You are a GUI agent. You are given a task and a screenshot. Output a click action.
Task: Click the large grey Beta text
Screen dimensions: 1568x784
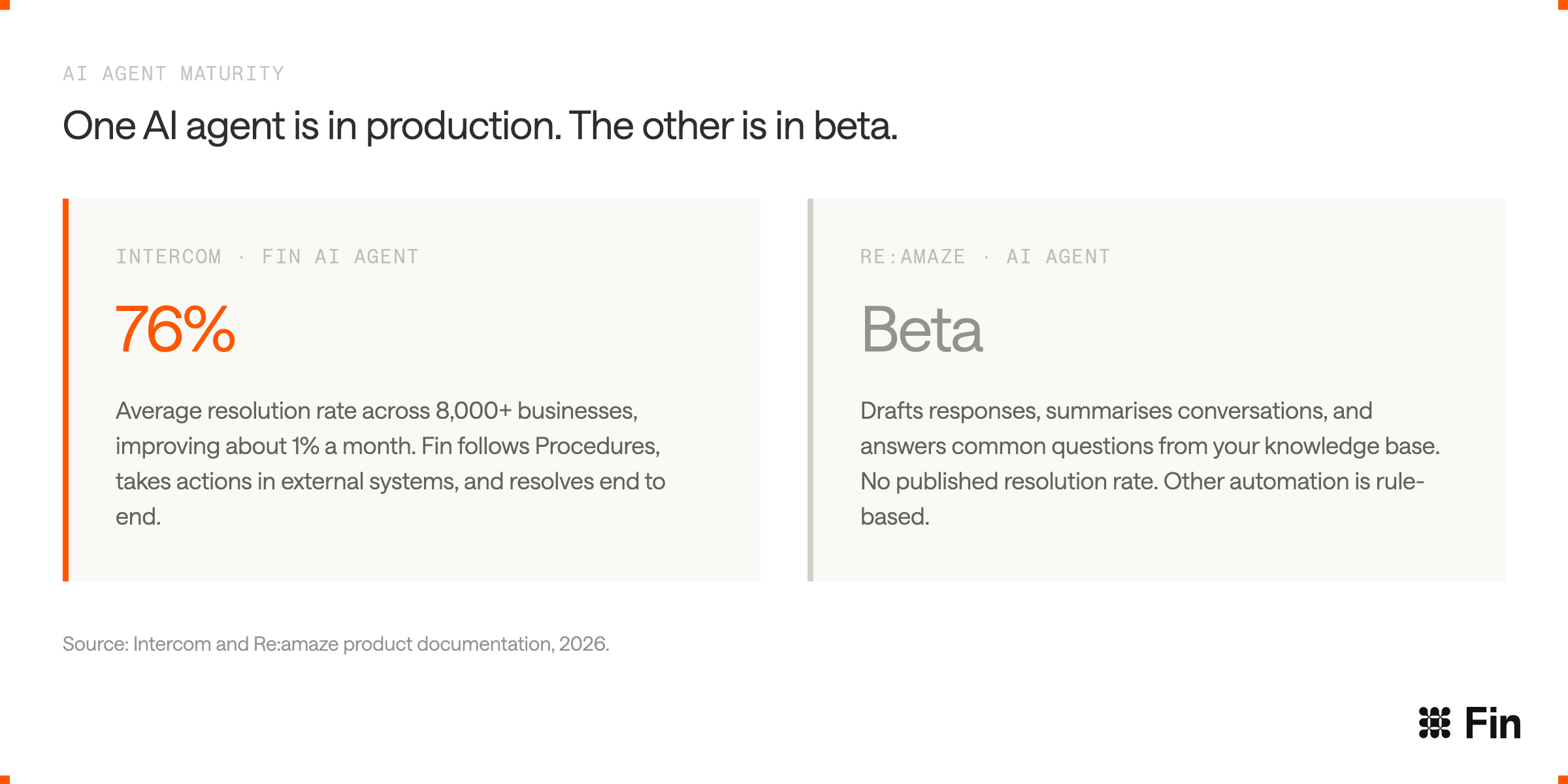pyautogui.click(x=922, y=329)
